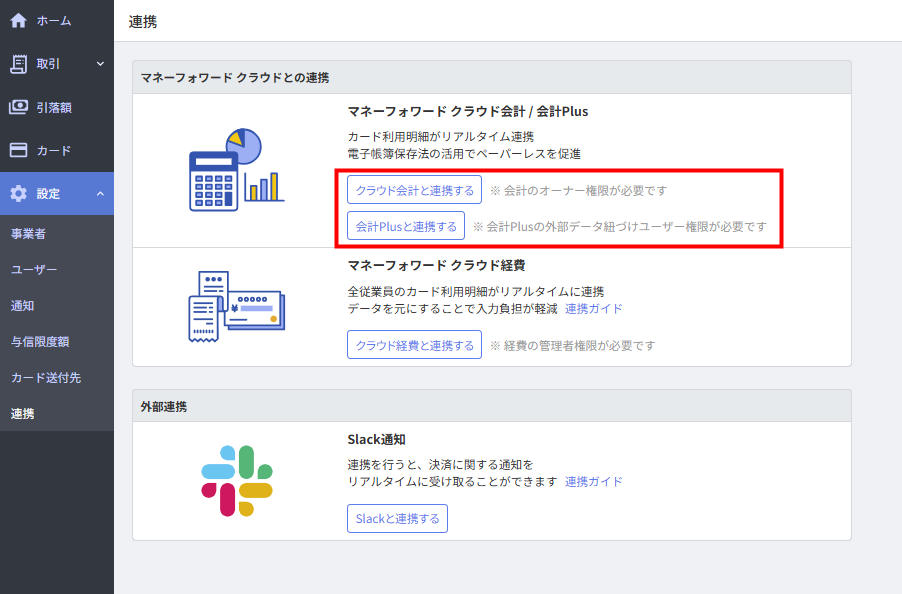Click the Slack logo
This screenshot has width=902, height=594.
pyautogui.click(x=237, y=481)
